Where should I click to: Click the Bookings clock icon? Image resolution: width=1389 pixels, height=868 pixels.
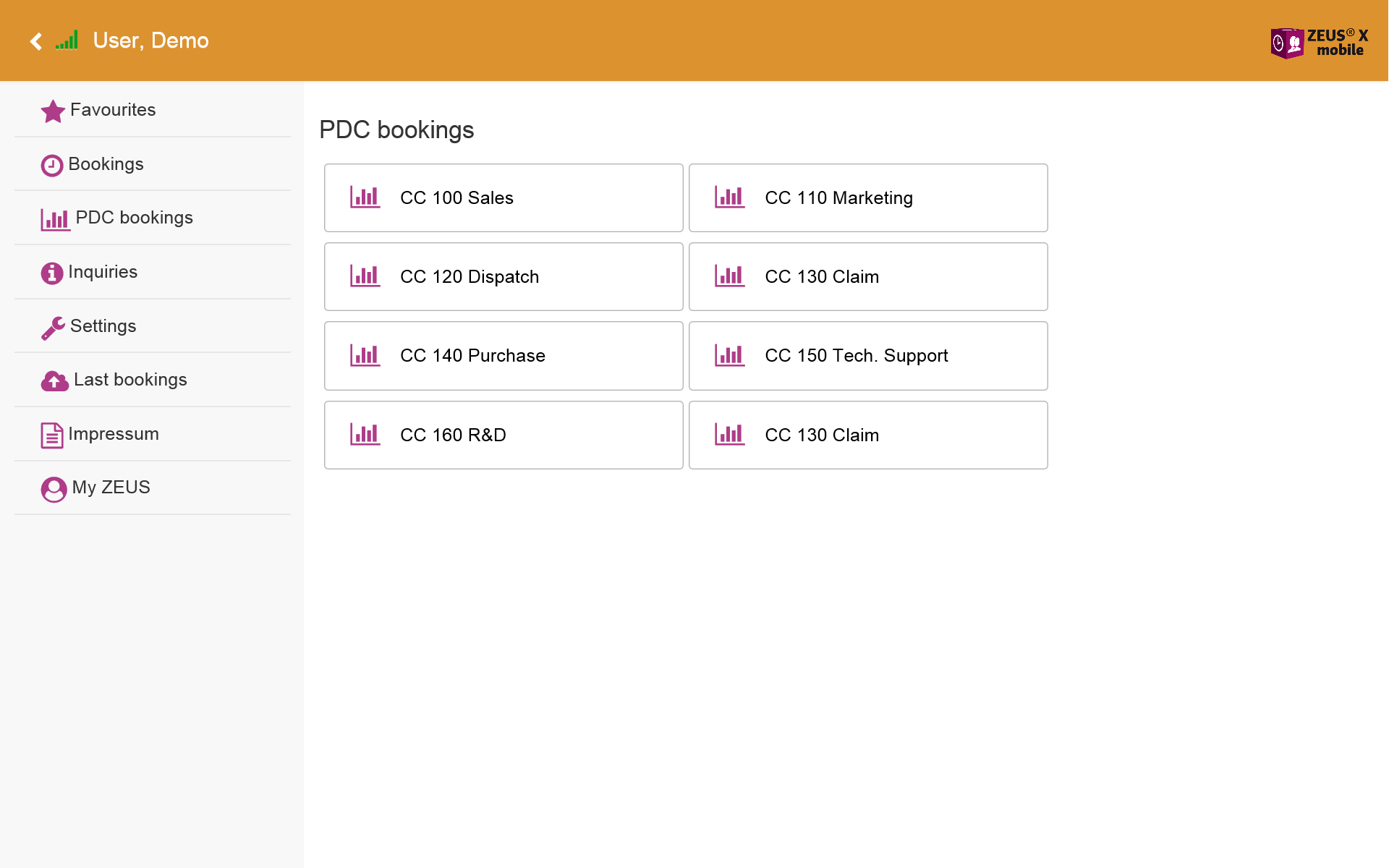point(51,166)
